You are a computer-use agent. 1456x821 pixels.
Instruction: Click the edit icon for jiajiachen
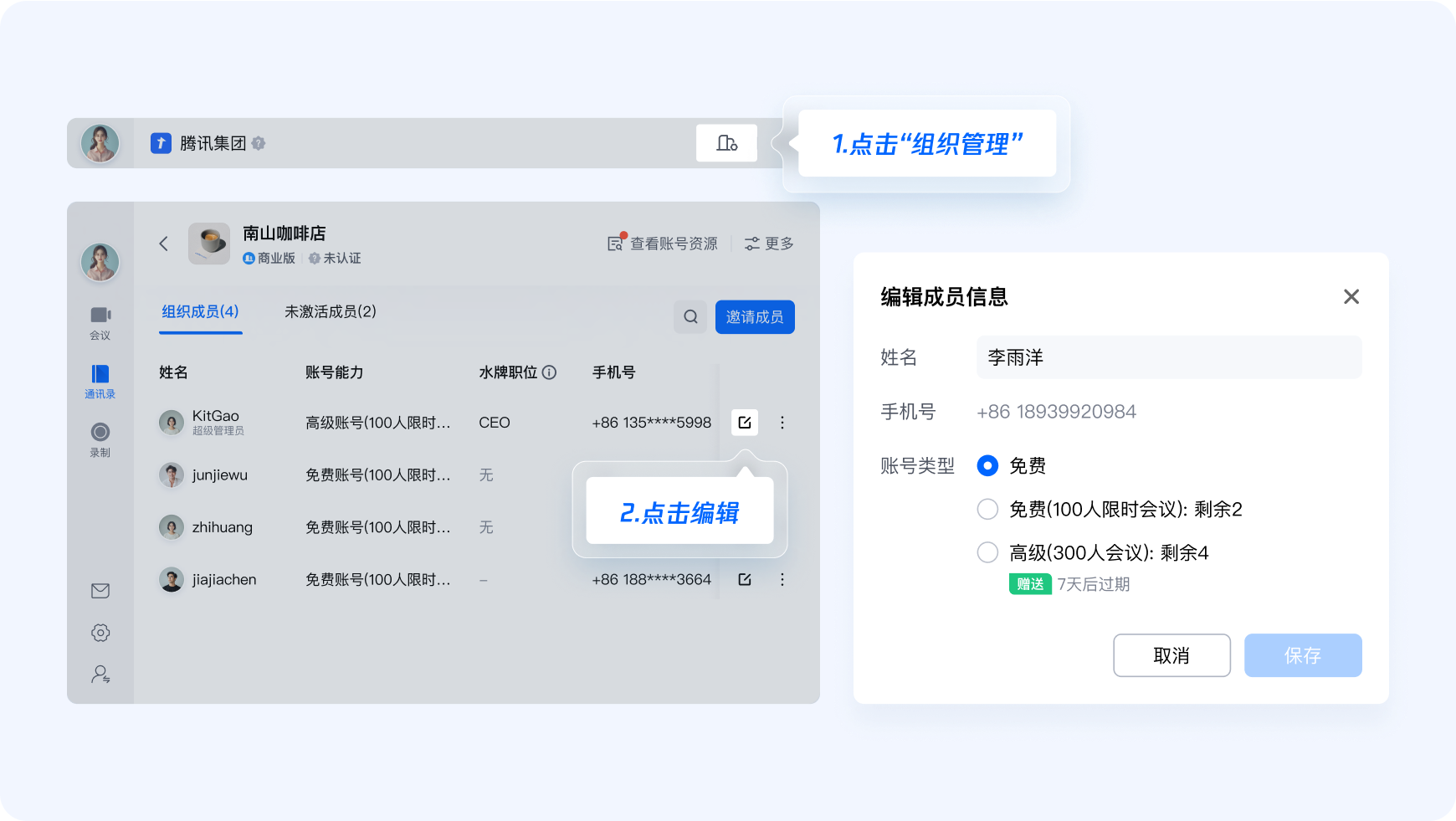pyautogui.click(x=745, y=579)
